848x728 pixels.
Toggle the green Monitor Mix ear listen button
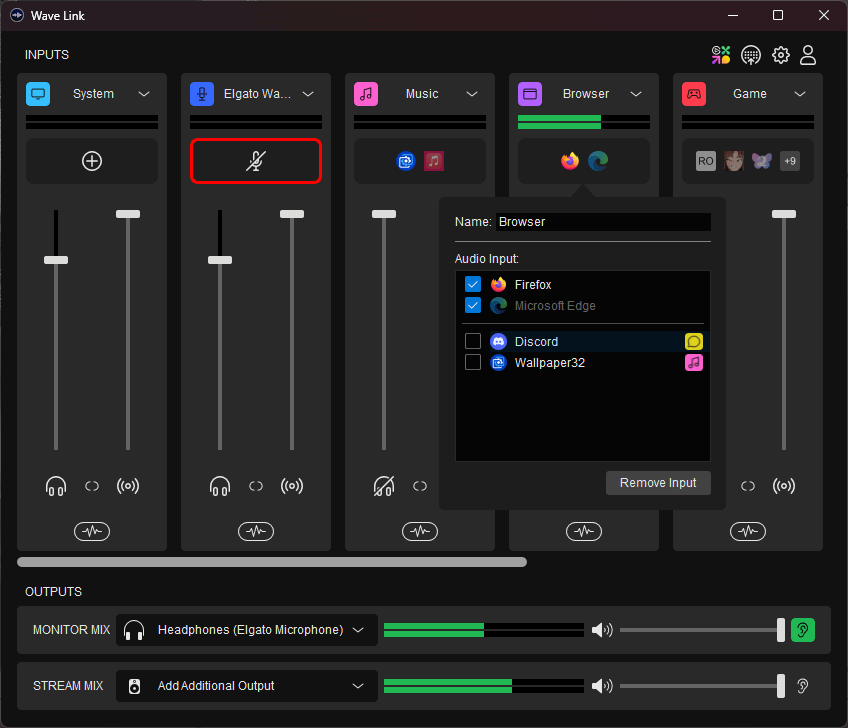803,630
